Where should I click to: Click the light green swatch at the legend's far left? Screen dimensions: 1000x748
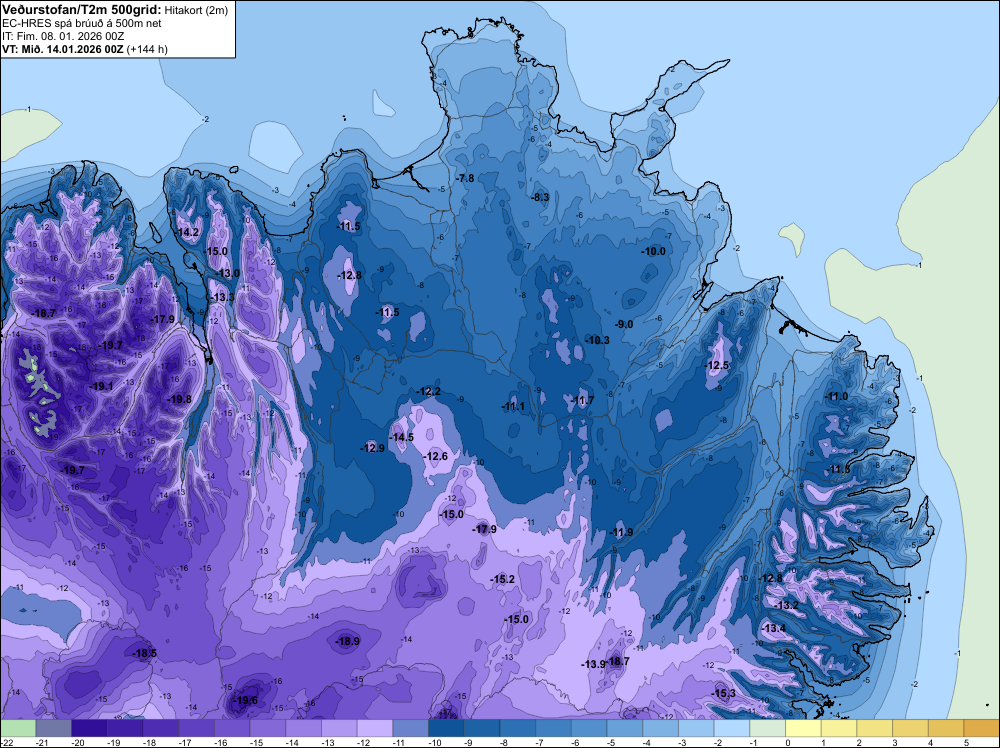[18, 728]
